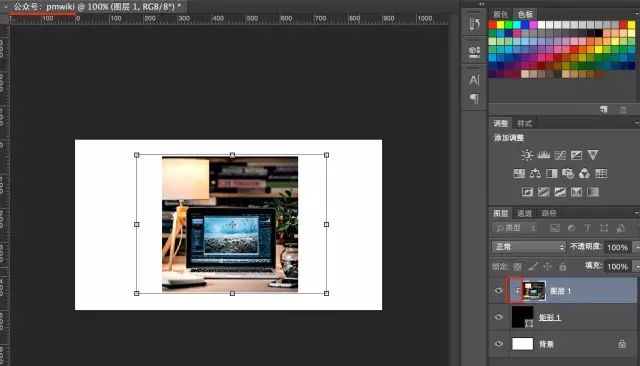Add a Color Balance adjustment
Screen dimensions: 640x366
(x=535, y=173)
